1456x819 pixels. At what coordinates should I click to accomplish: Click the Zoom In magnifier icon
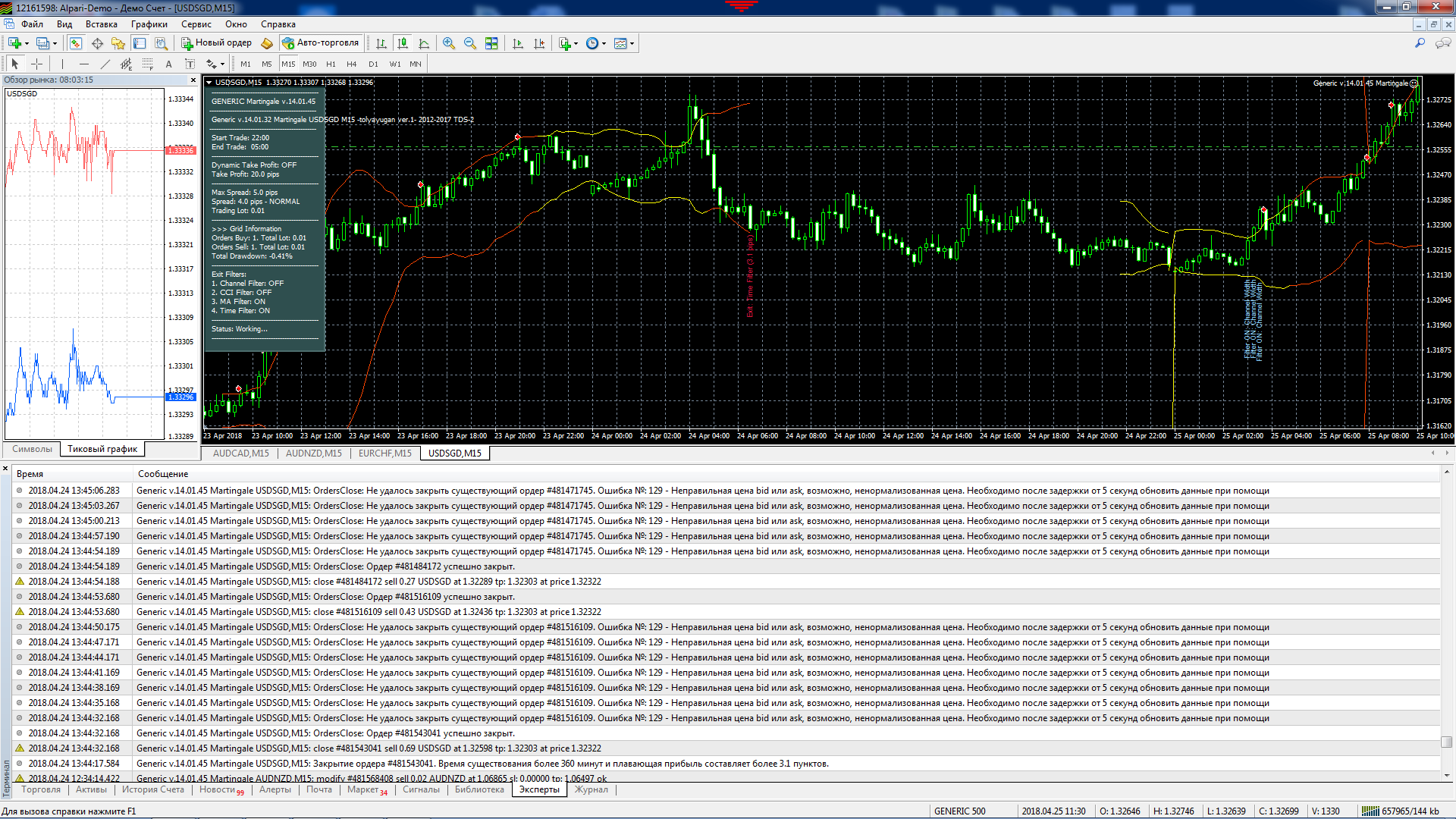click(x=449, y=43)
